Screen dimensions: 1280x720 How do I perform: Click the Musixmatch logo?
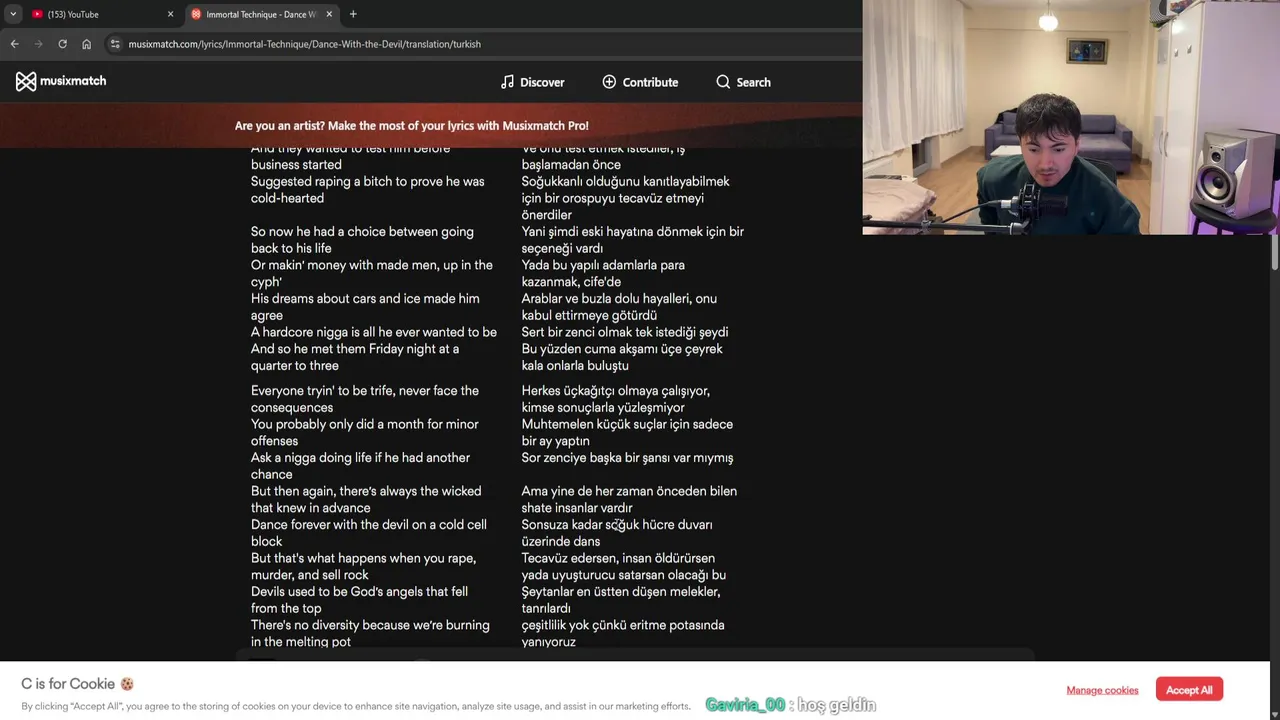pos(61,81)
